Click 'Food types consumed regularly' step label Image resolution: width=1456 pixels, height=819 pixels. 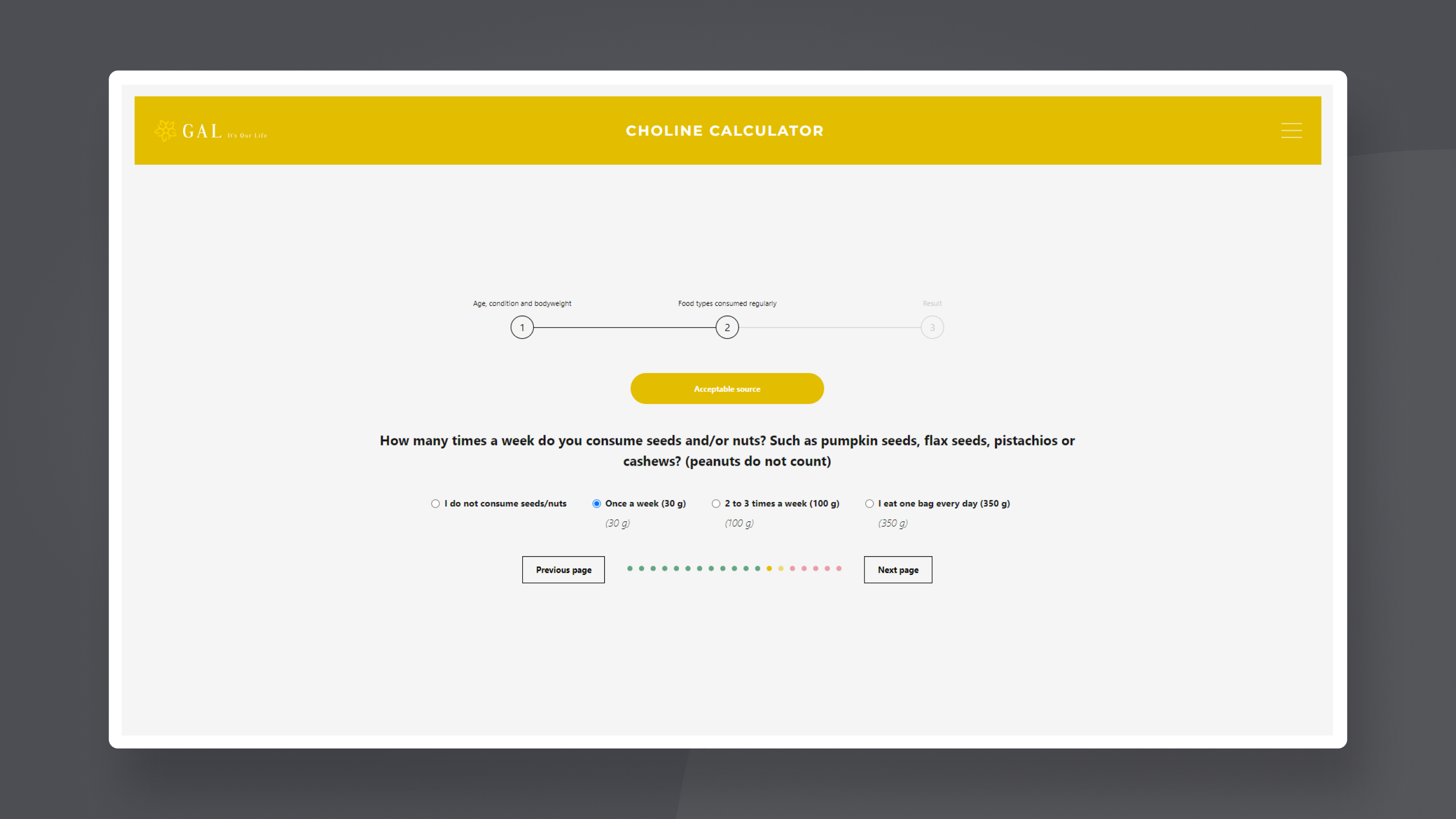click(727, 303)
